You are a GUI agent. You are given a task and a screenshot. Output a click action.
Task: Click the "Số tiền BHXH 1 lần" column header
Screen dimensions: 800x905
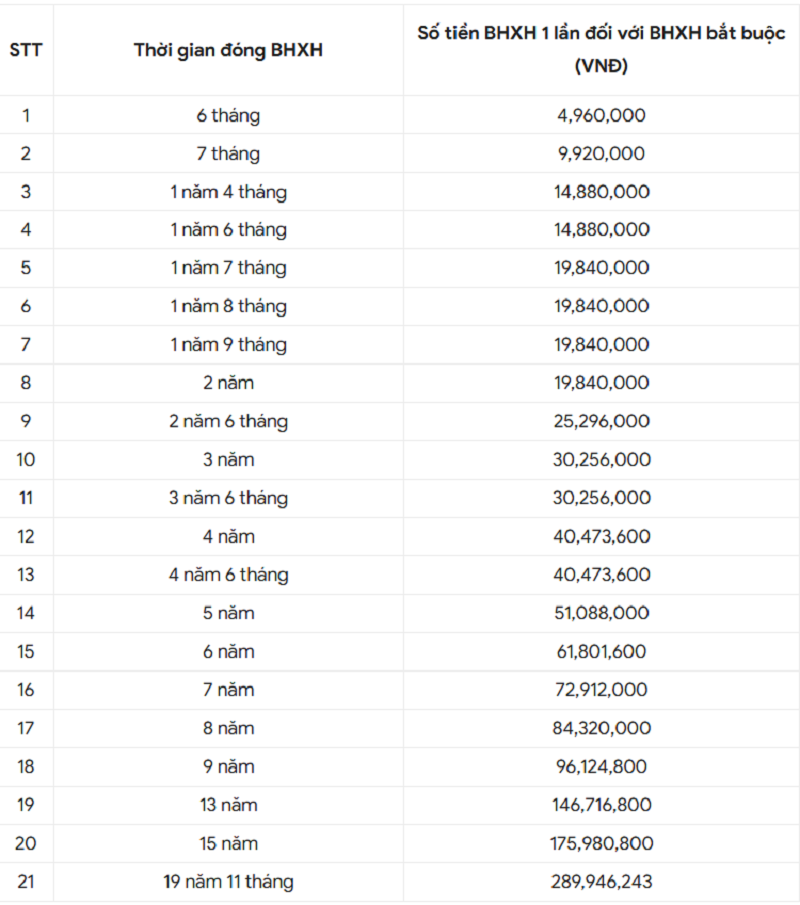point(601,49)
